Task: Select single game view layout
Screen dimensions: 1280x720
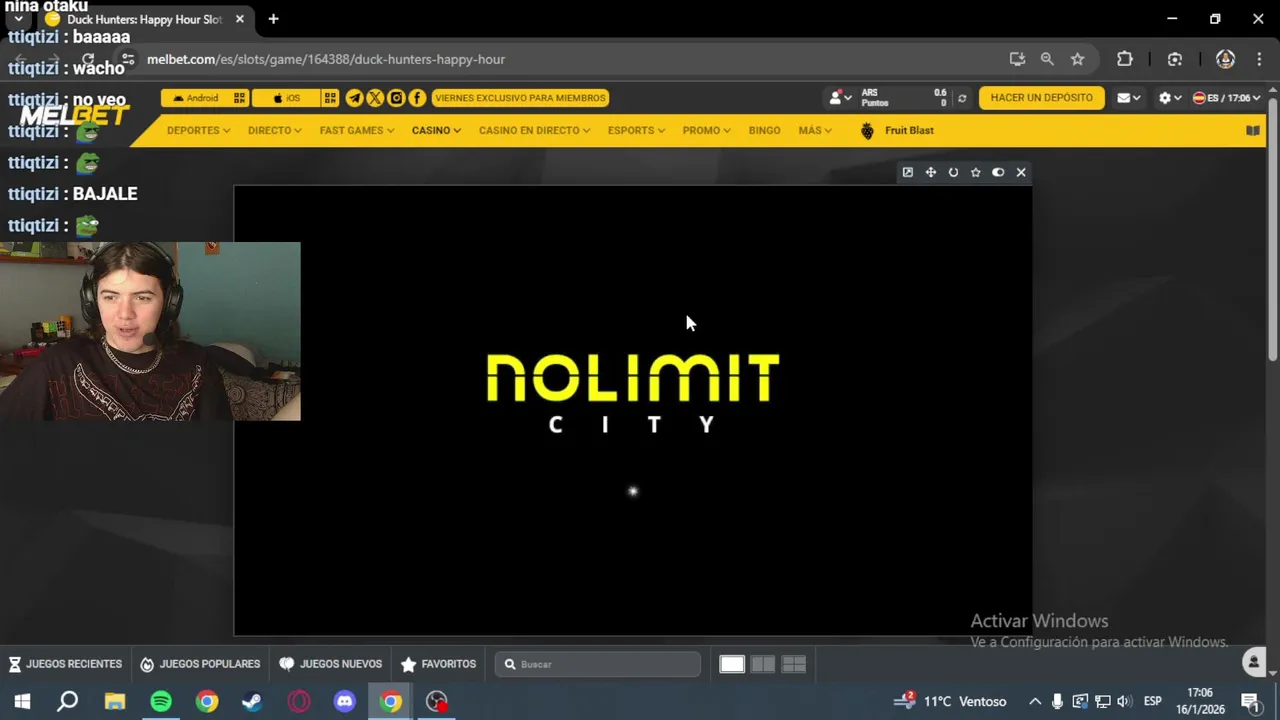Action: point(732,664)
